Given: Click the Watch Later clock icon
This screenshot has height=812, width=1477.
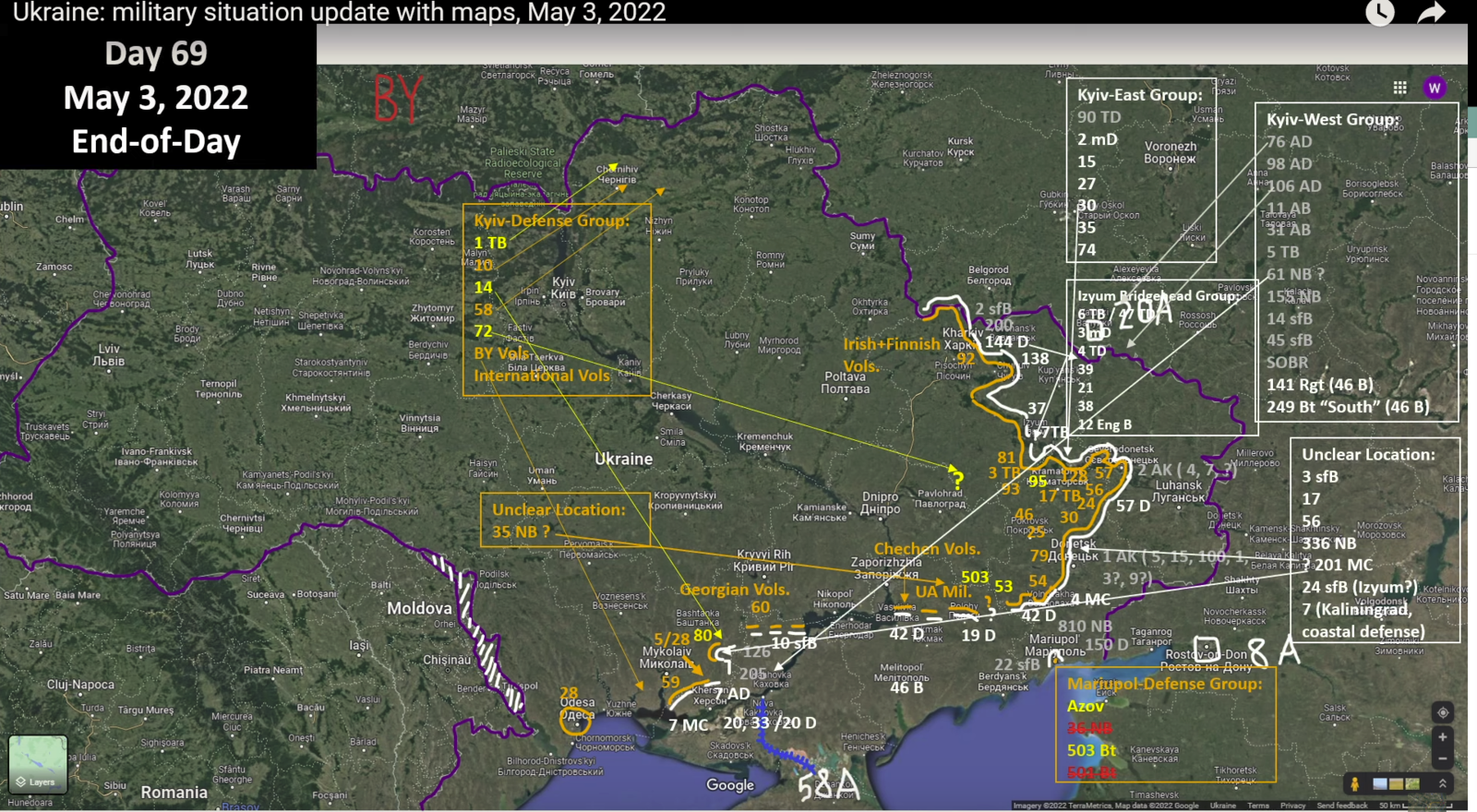Looking at the screenshot, I should click(1379, 13).
